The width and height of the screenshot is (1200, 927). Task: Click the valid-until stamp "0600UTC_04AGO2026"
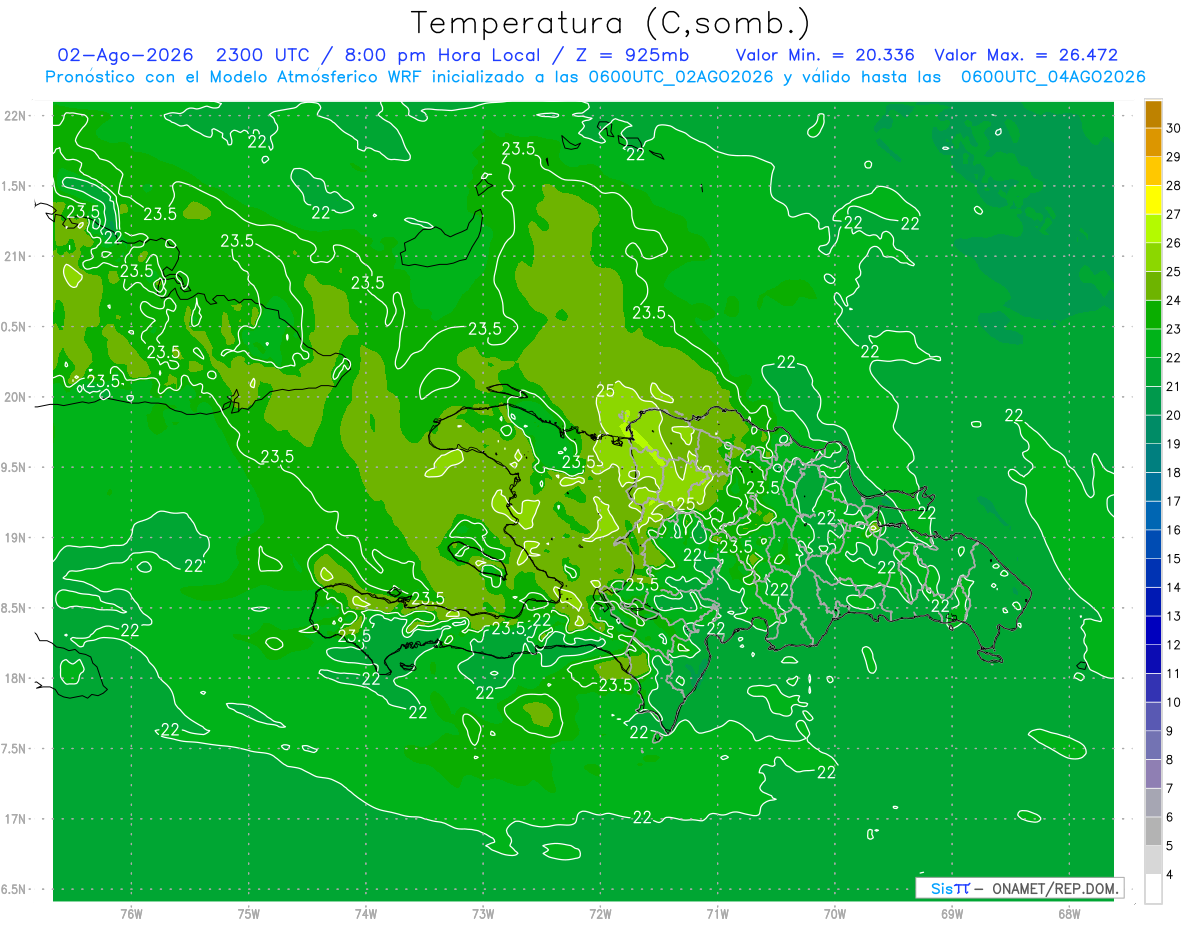tap(1053, 77)
